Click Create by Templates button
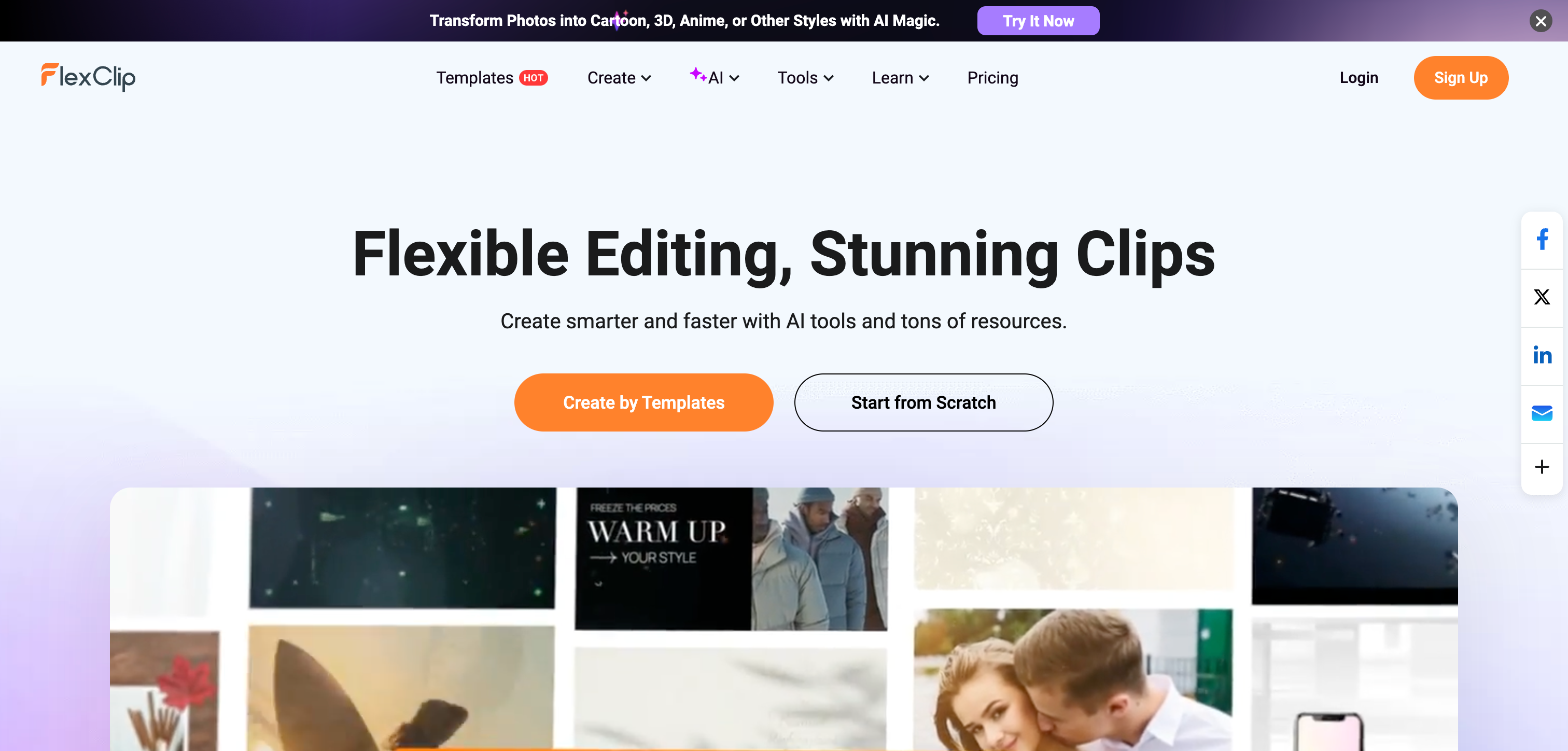1568x751 pixels. point(643,402)
